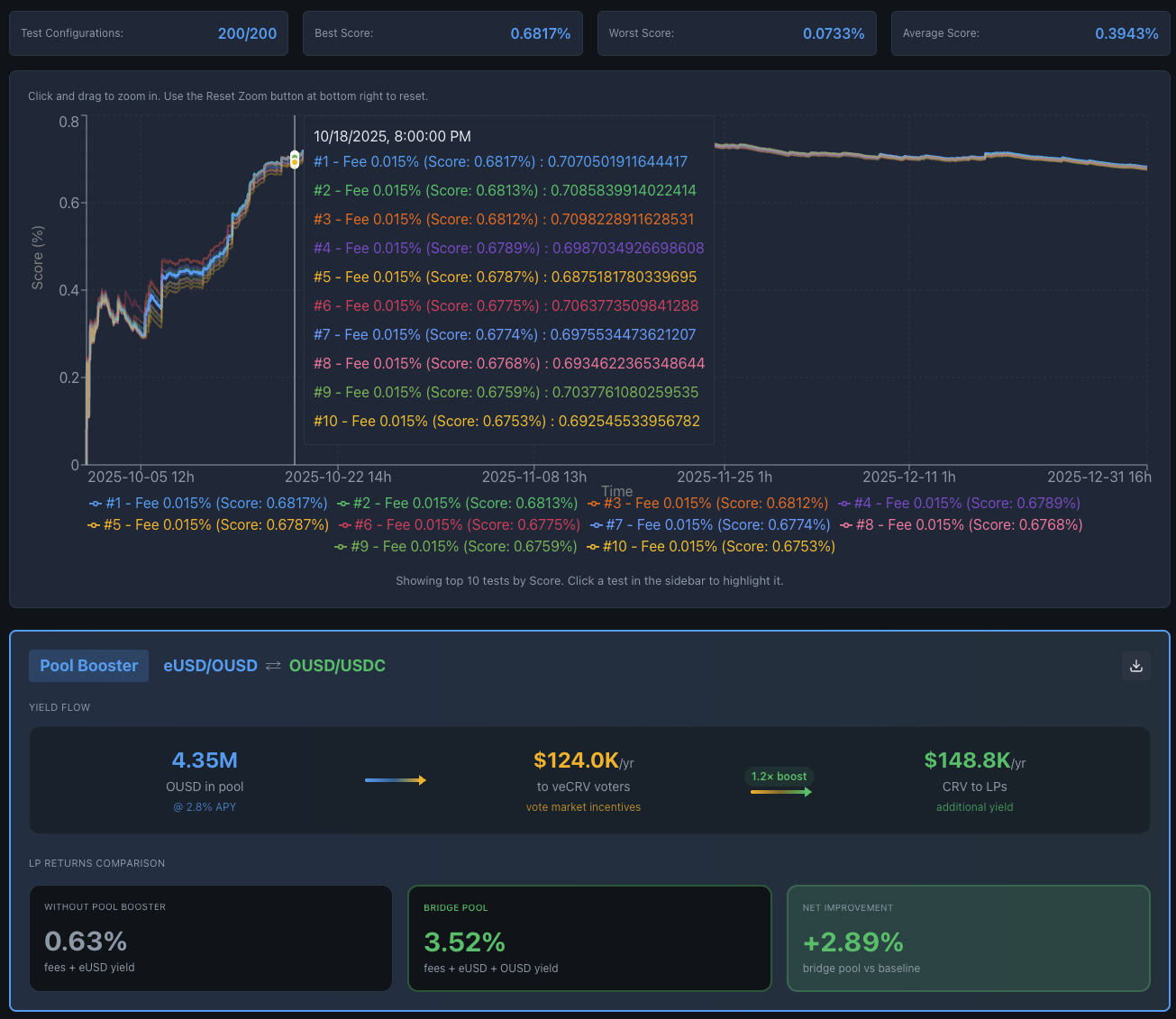Click the green arrow under 1.2× boost
Screen dimensions: 1176x1019
(781, 792)
